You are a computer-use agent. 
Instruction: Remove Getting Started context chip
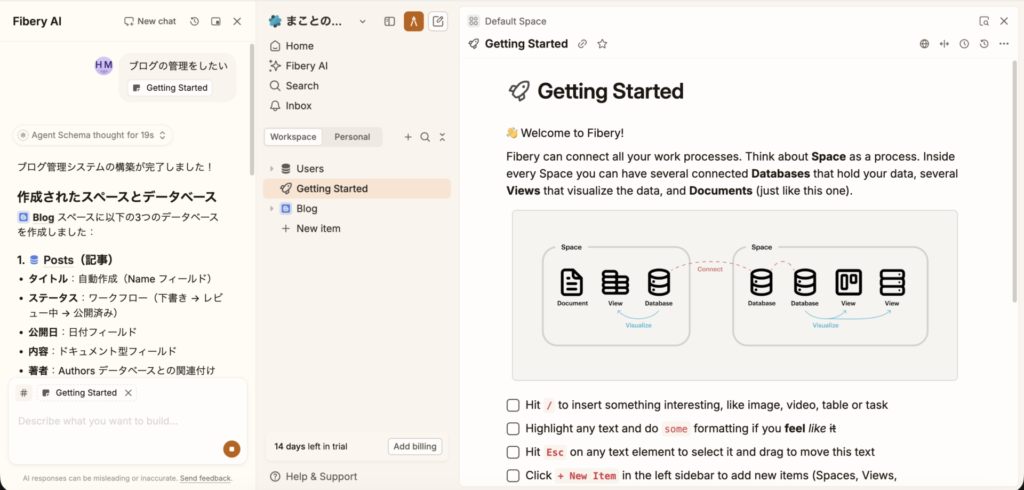[129, 393]
